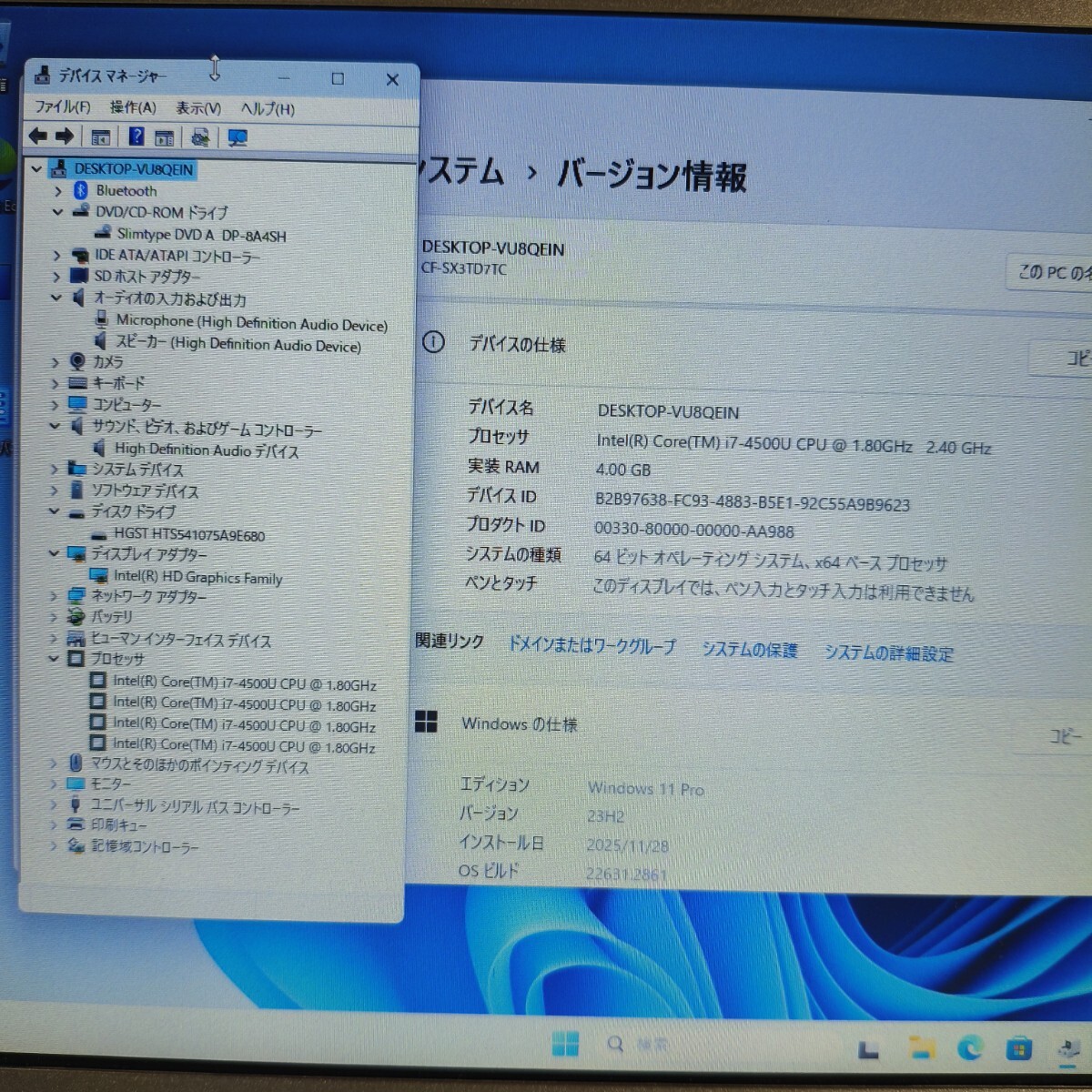Open File Explorer from the taskbar
Image resolution: width=1092 pixels, height=1092 pixels.
[921, 1049]
